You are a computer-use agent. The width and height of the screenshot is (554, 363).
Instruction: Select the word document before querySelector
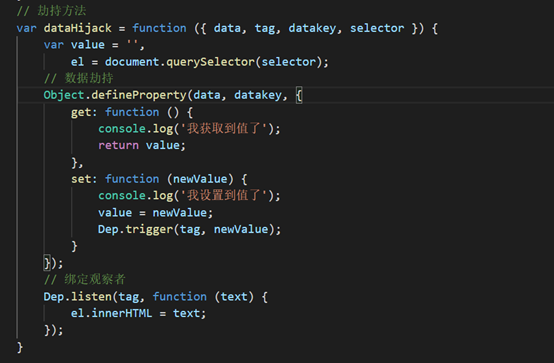point(132,62)
